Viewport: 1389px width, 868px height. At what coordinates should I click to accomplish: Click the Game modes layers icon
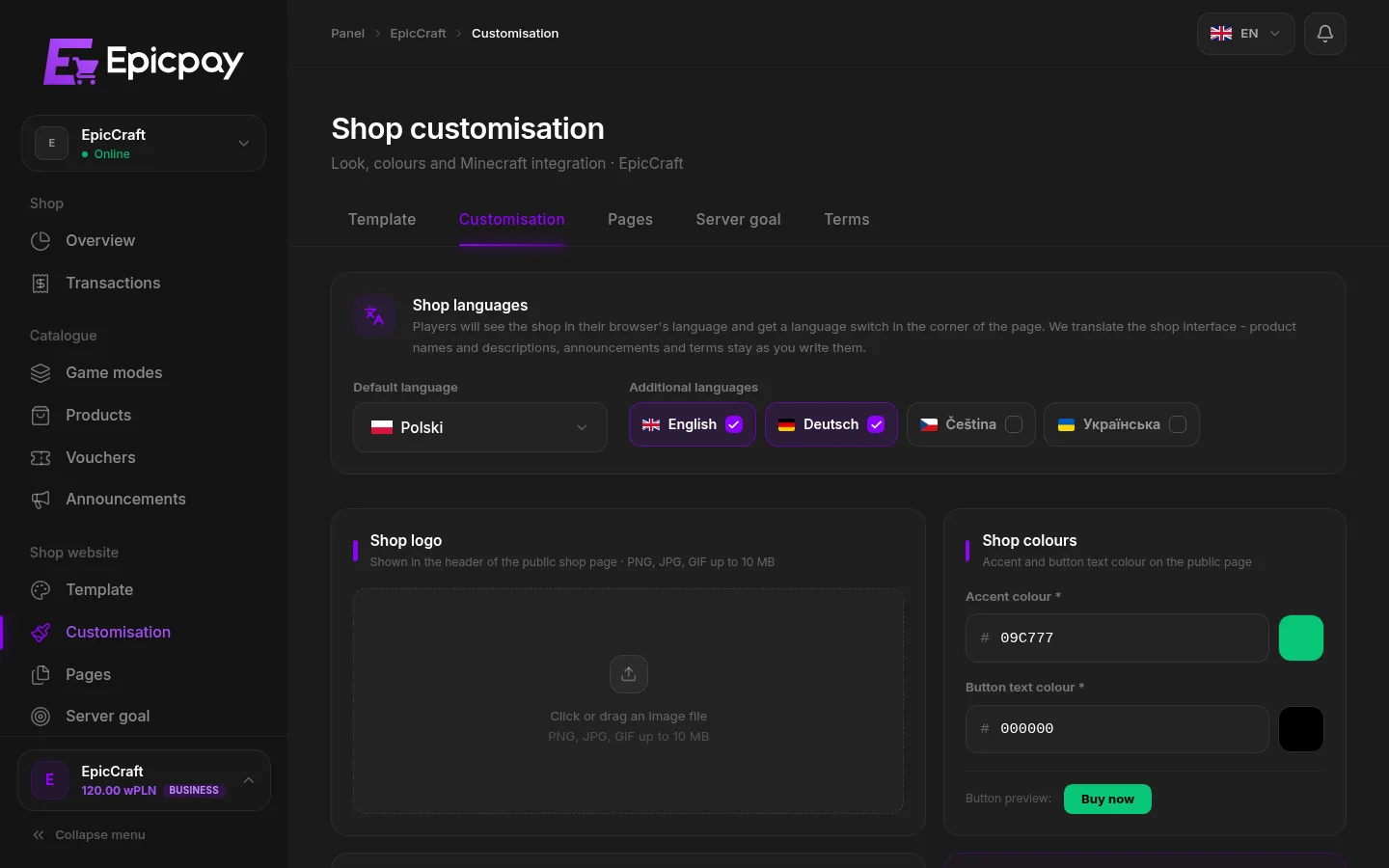click(x=41, y=373)
